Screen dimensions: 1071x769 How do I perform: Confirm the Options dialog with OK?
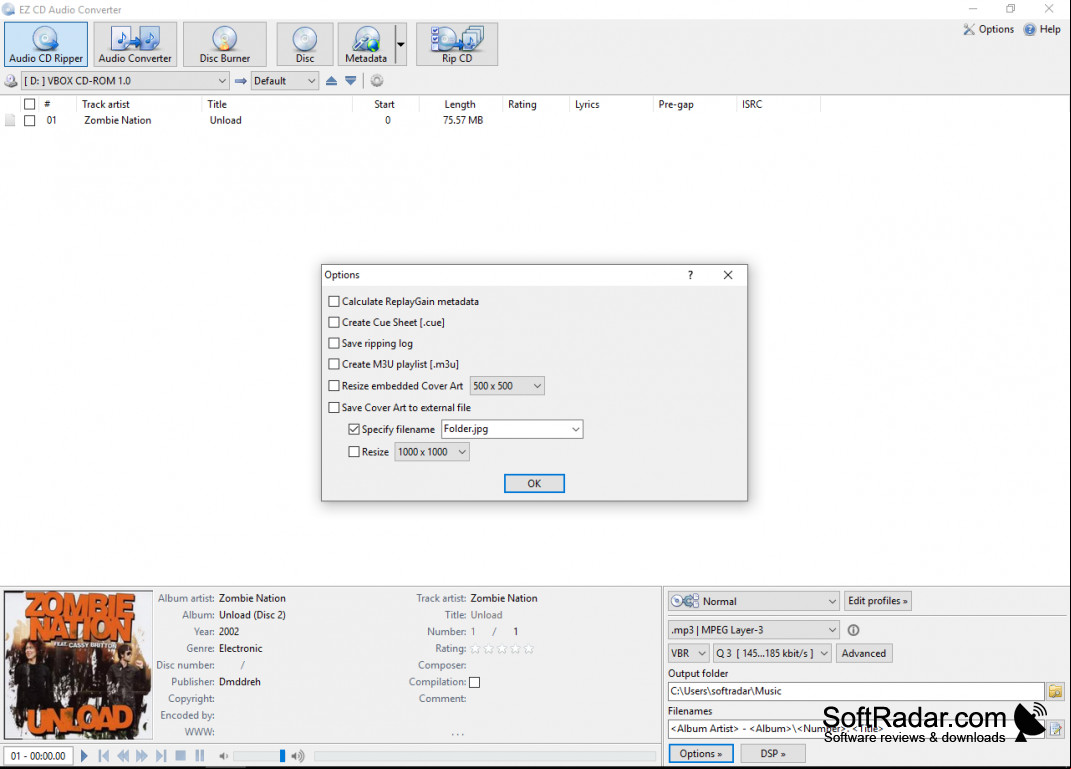[534, 484]
